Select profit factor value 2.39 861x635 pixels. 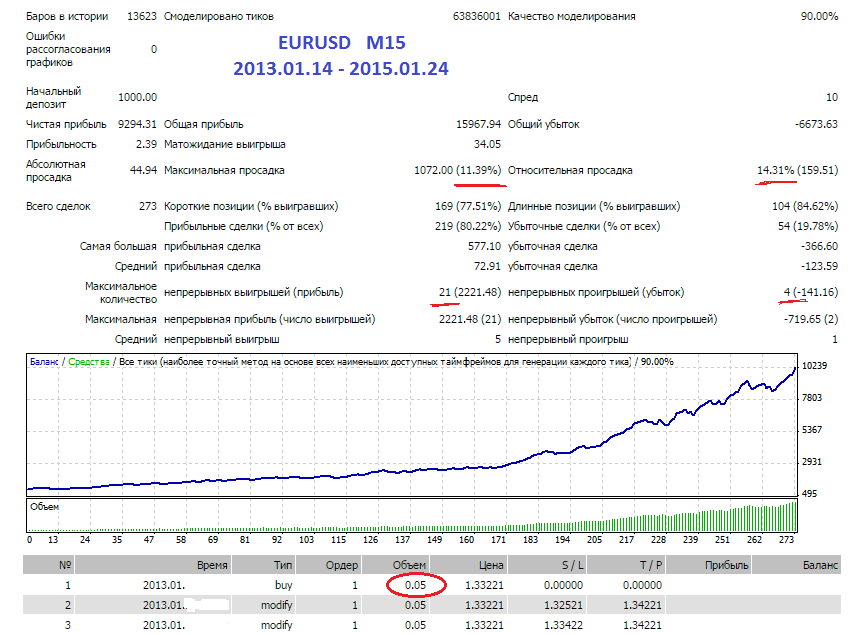point(146,144)
